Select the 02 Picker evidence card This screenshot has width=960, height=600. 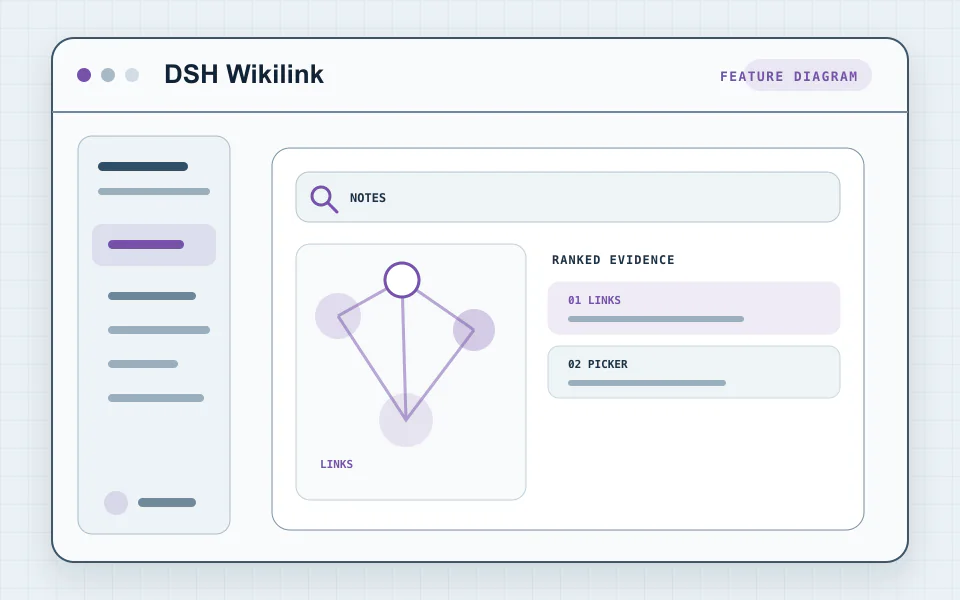[694, 372]
